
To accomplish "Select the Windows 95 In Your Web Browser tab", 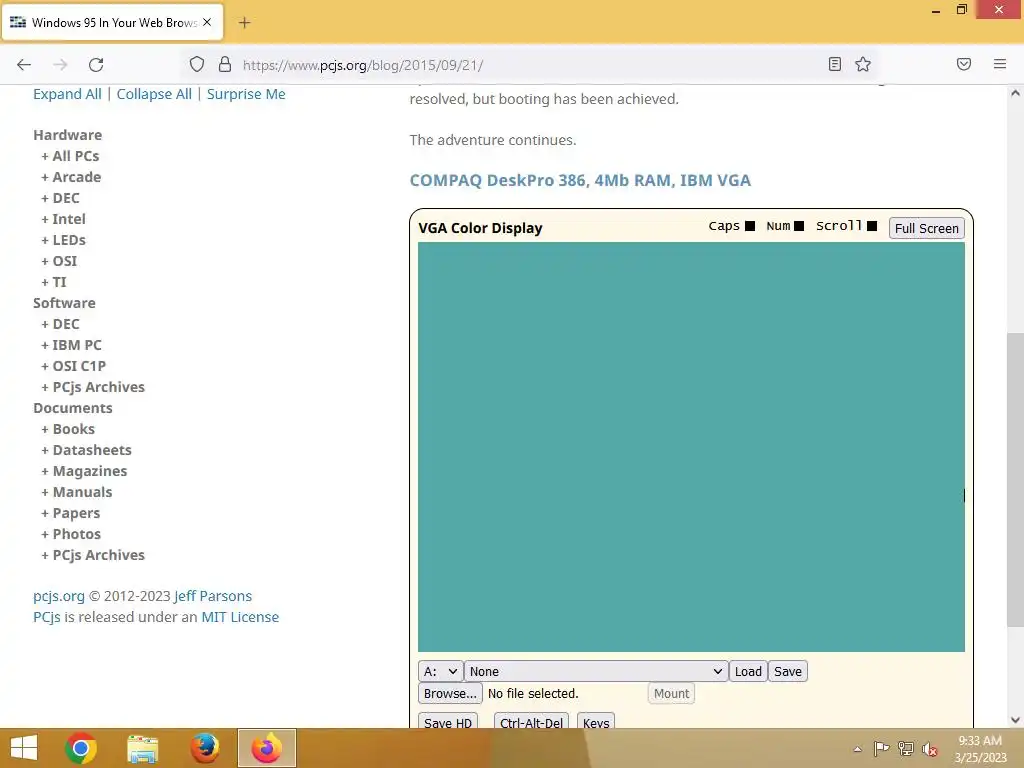I will (x=113, y=23).
